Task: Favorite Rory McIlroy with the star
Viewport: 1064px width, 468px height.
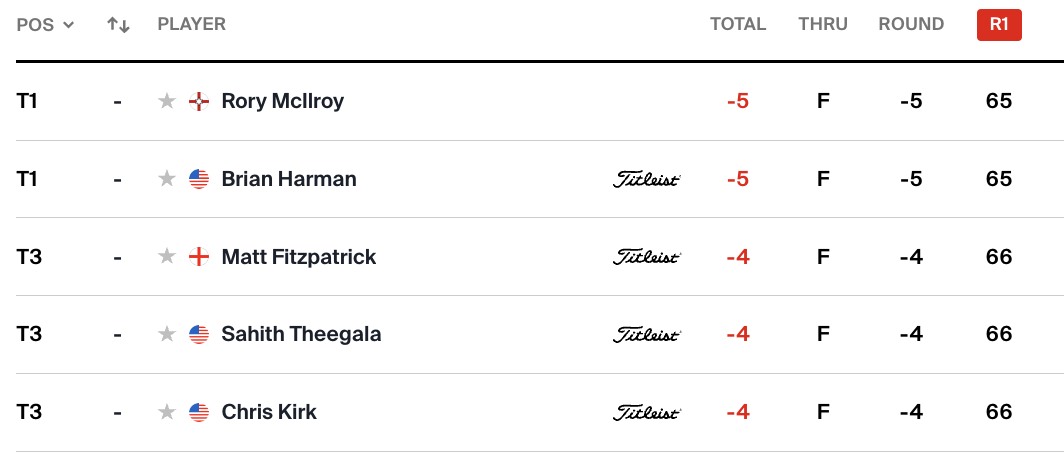Action: 167,101
